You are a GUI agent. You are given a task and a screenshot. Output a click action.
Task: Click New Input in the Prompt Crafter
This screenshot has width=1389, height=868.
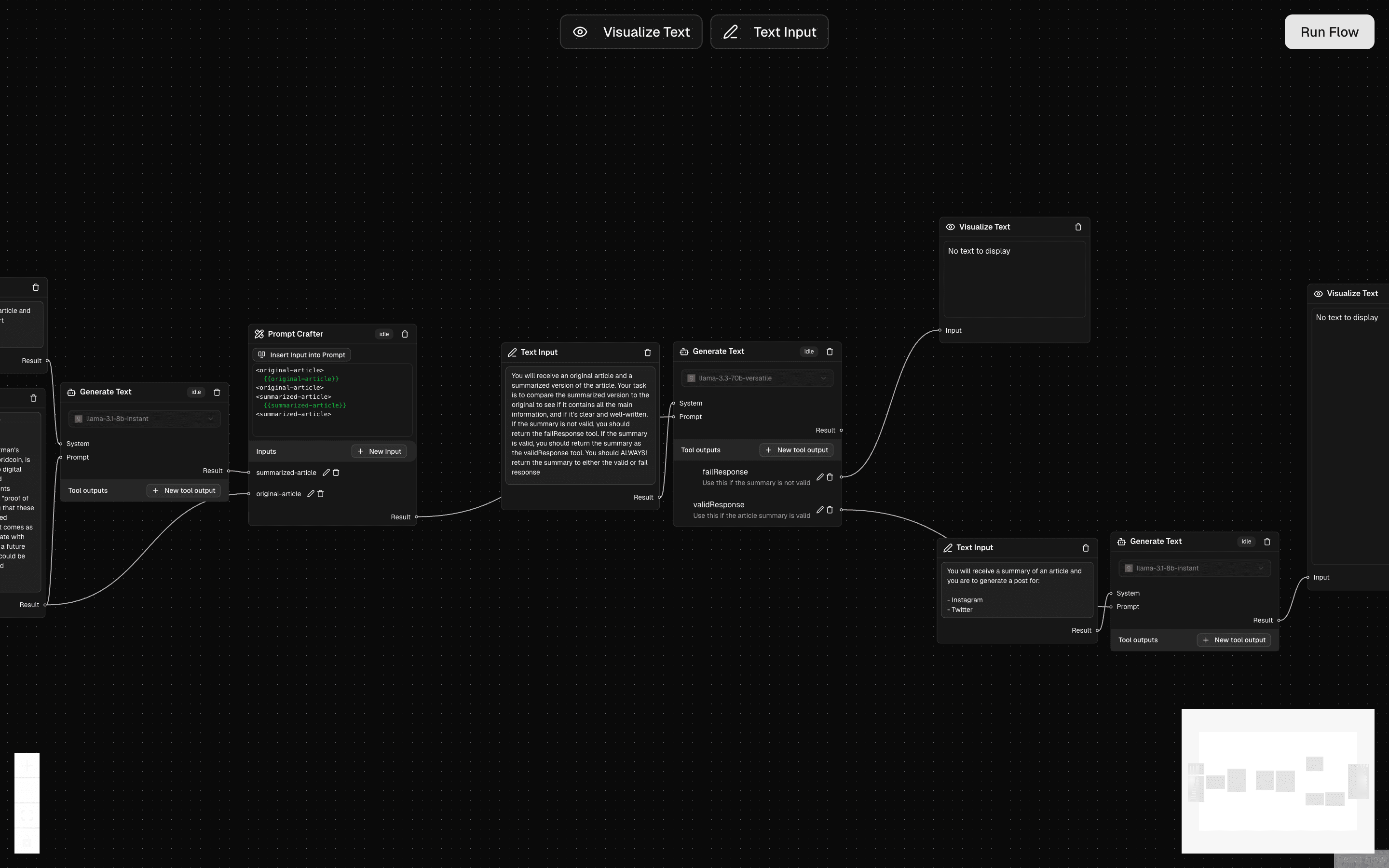(380, 451)
